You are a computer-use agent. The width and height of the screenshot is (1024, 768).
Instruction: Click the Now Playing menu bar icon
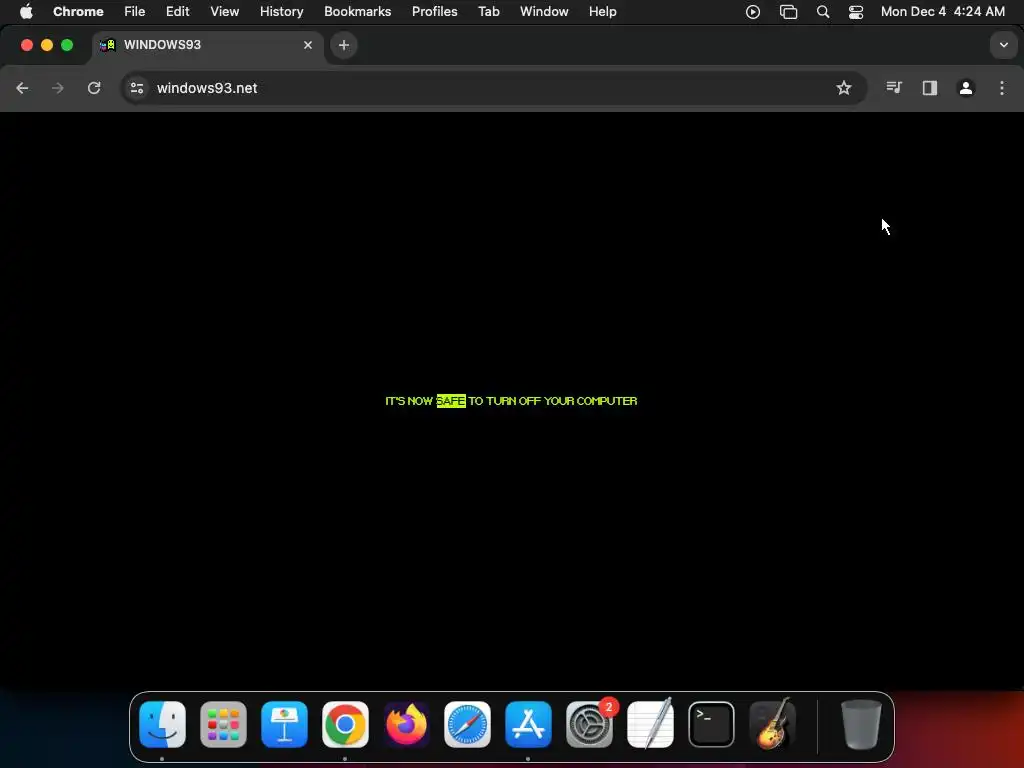tap(752, 12)
